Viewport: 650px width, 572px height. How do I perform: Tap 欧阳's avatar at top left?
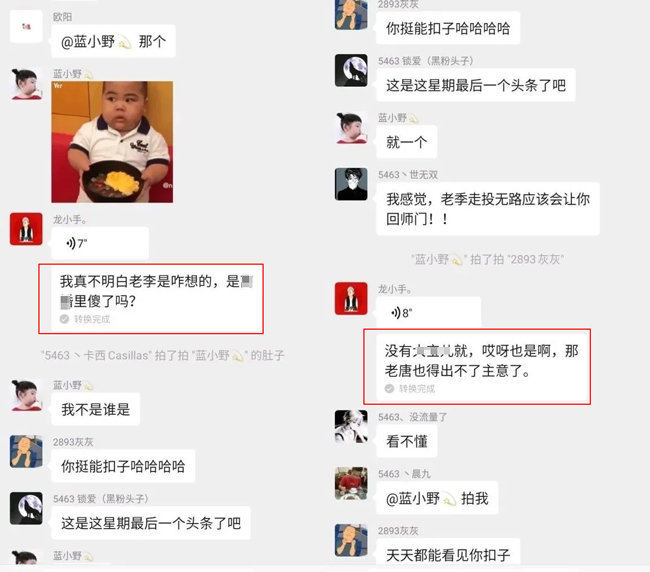(x=26, y=27)
